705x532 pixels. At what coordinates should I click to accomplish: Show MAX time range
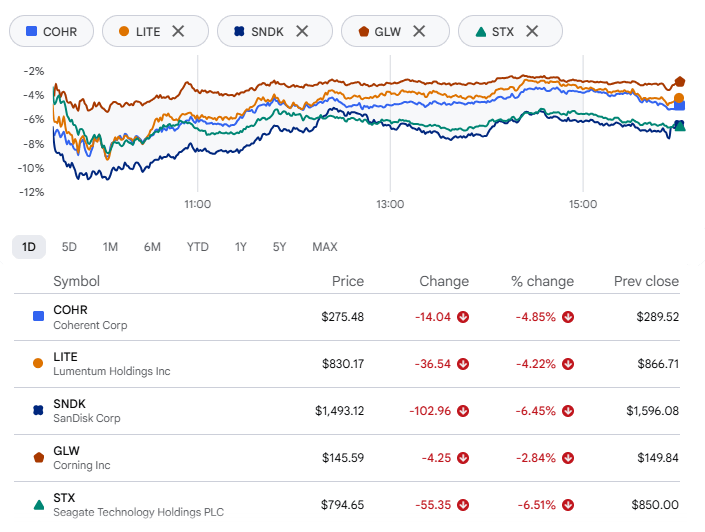(325, 247)
